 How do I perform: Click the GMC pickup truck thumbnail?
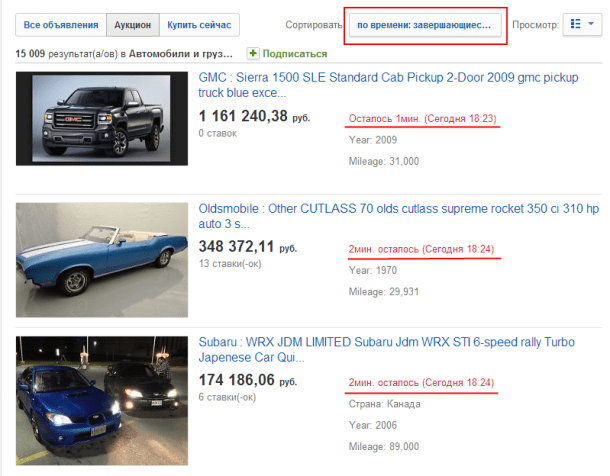pyautogui.click(x=102, y=119)
